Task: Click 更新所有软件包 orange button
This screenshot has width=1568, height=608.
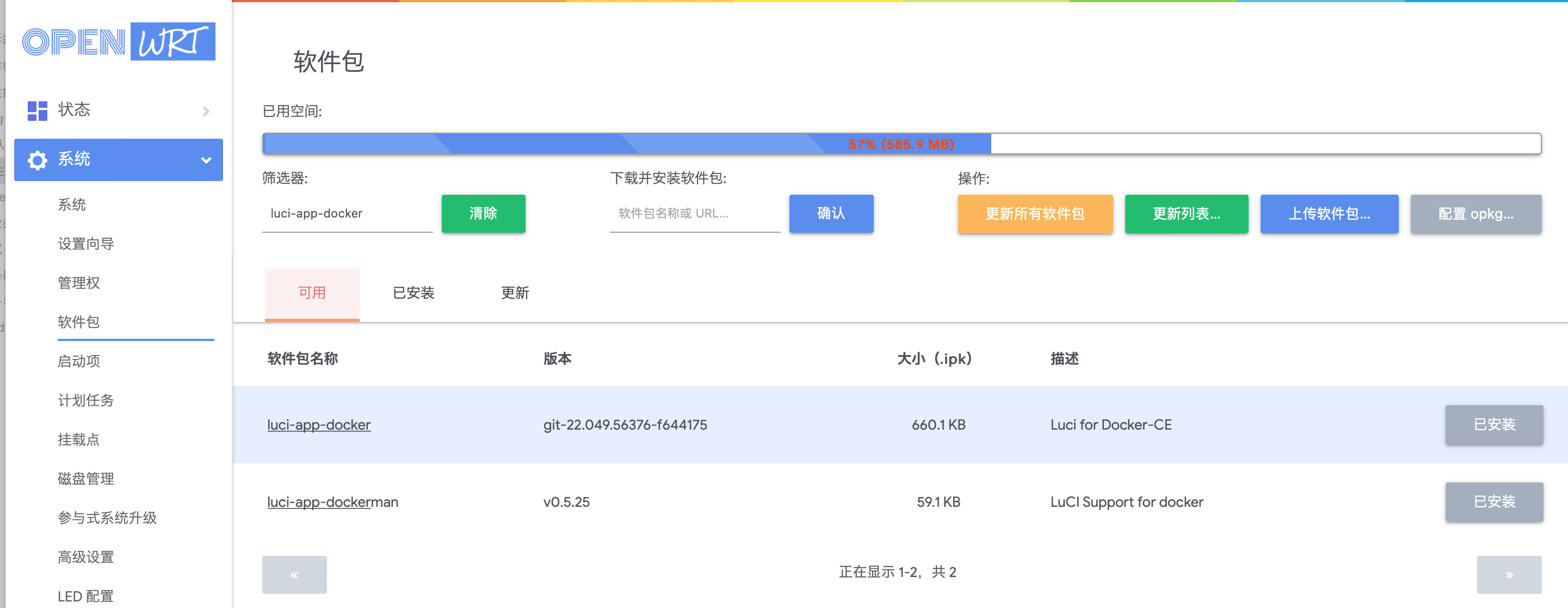Action: tap(1035, 214)
